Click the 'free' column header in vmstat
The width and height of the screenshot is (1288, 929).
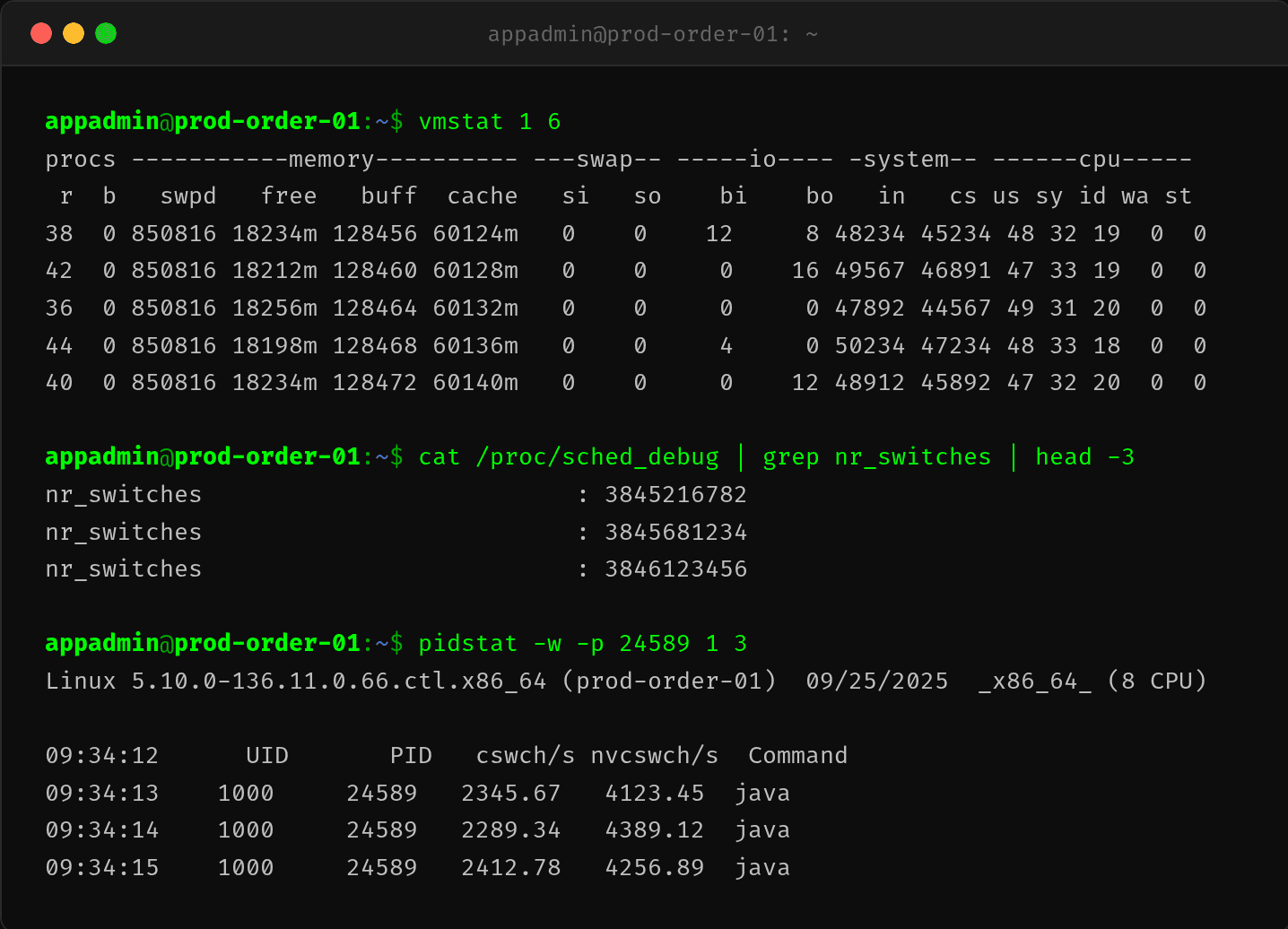(289, 195)
